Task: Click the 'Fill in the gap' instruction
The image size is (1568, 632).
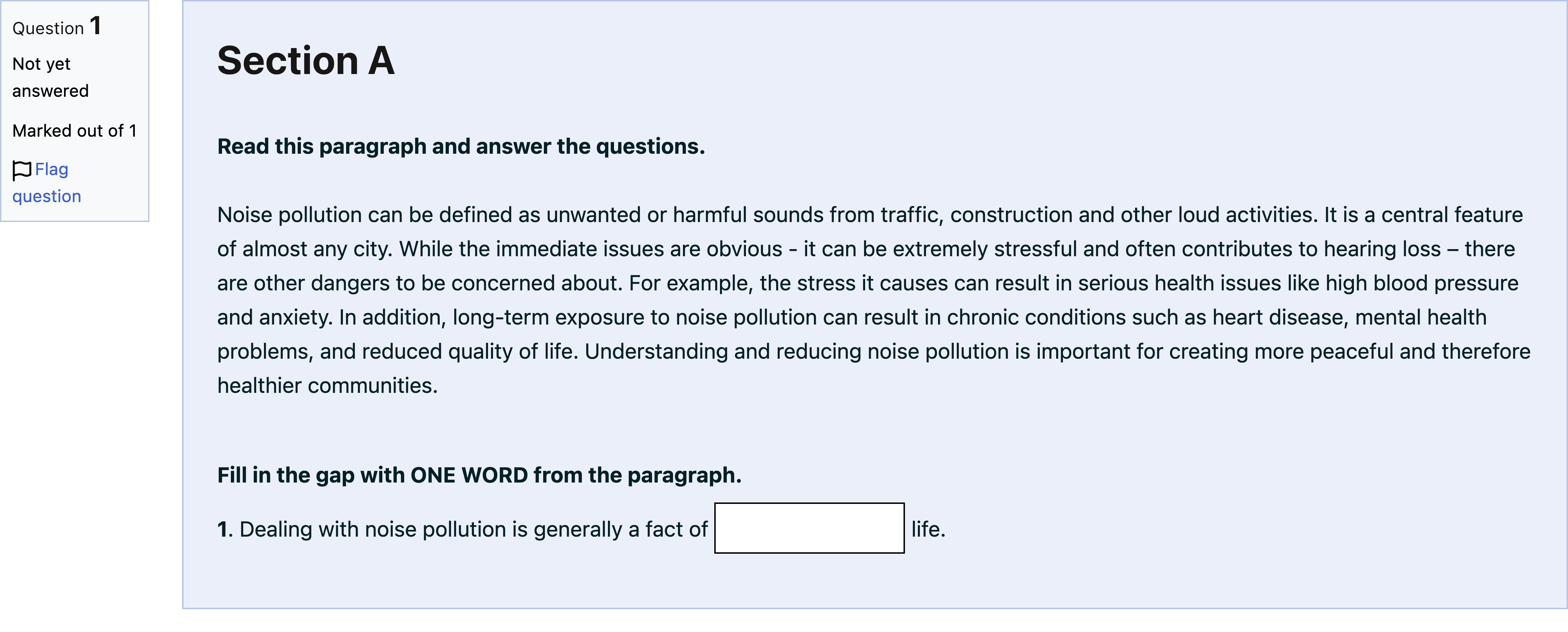Action: 479,475
